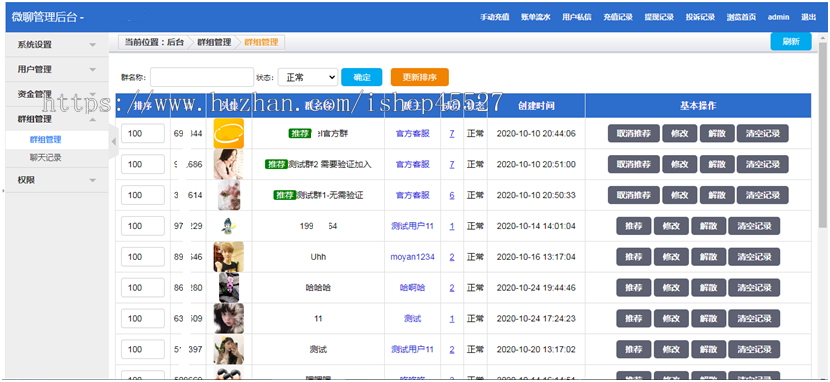Viewport: 830px width, 382px height.
Task: Expand the 资金管理 sidebar section
Action: tap(56, 94)
